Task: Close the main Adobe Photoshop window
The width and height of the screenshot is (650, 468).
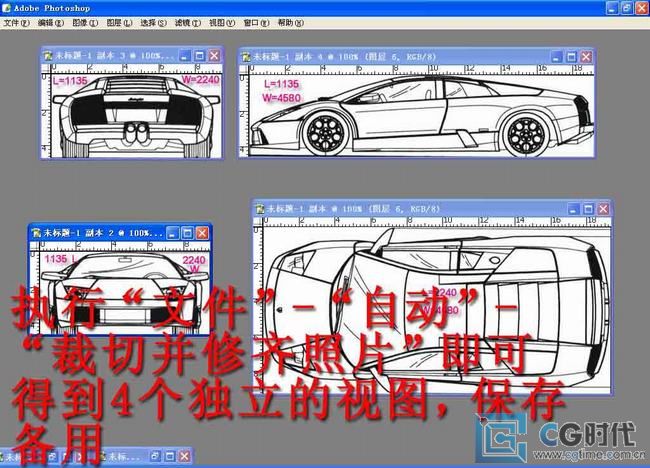Action: point(642,8)
